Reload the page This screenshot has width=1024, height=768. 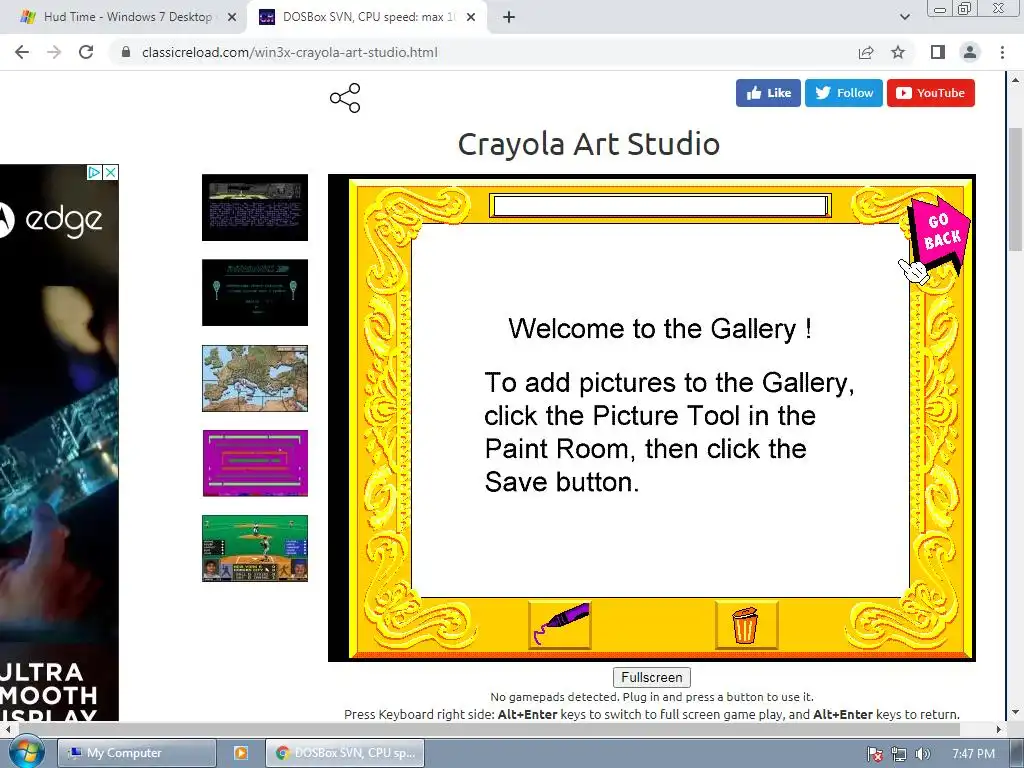[x=86, y=52]
